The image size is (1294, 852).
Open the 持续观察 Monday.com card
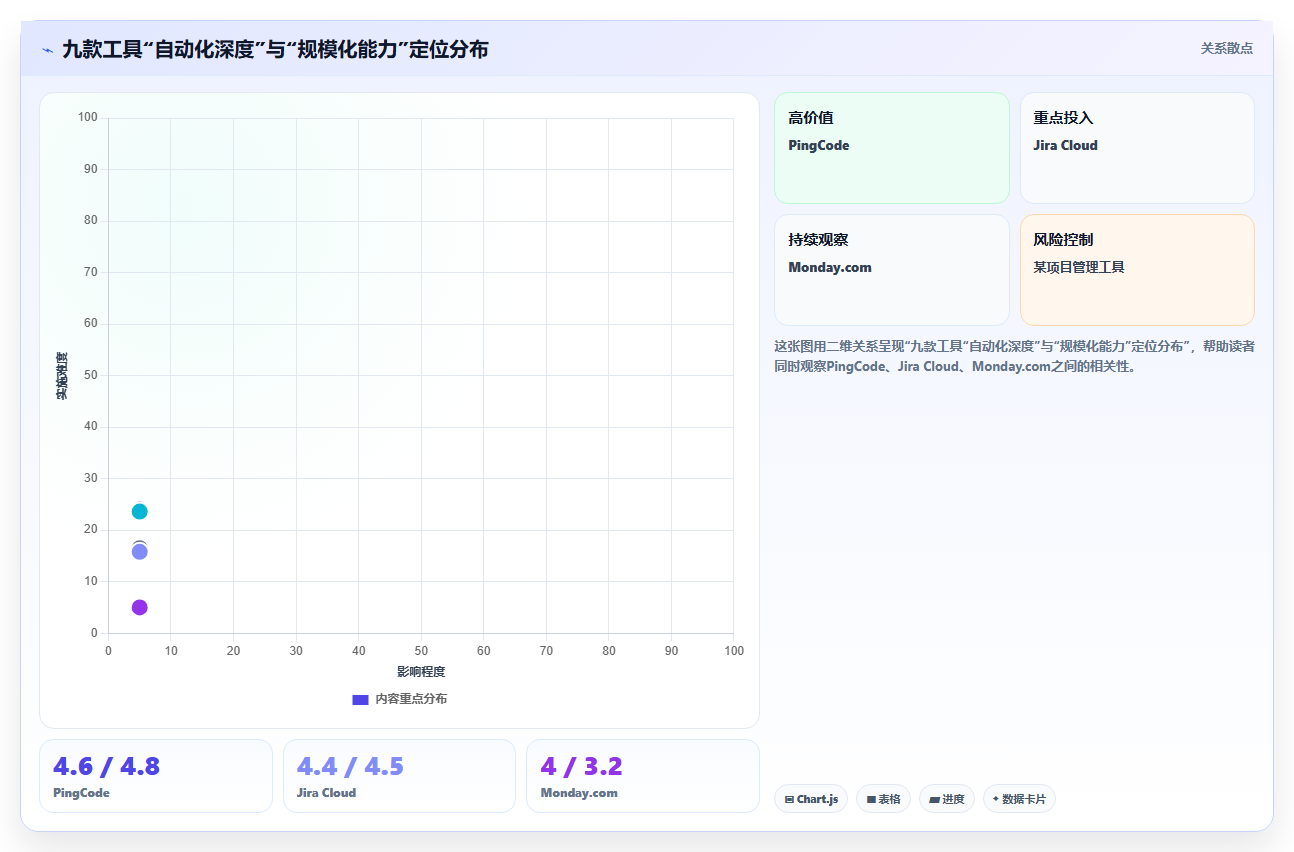pos(891,270)
